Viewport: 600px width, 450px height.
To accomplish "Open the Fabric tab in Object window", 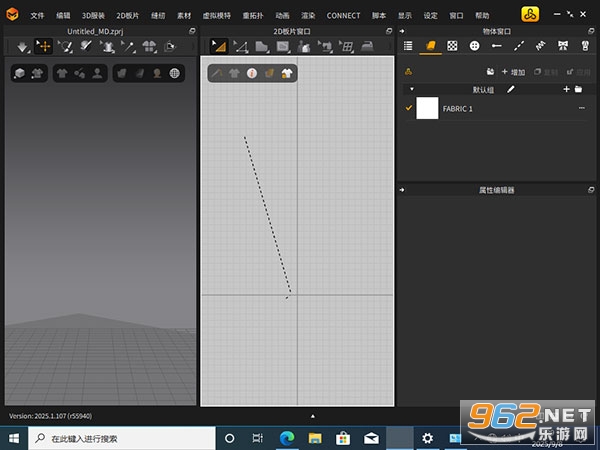I will tap(430, 46).
